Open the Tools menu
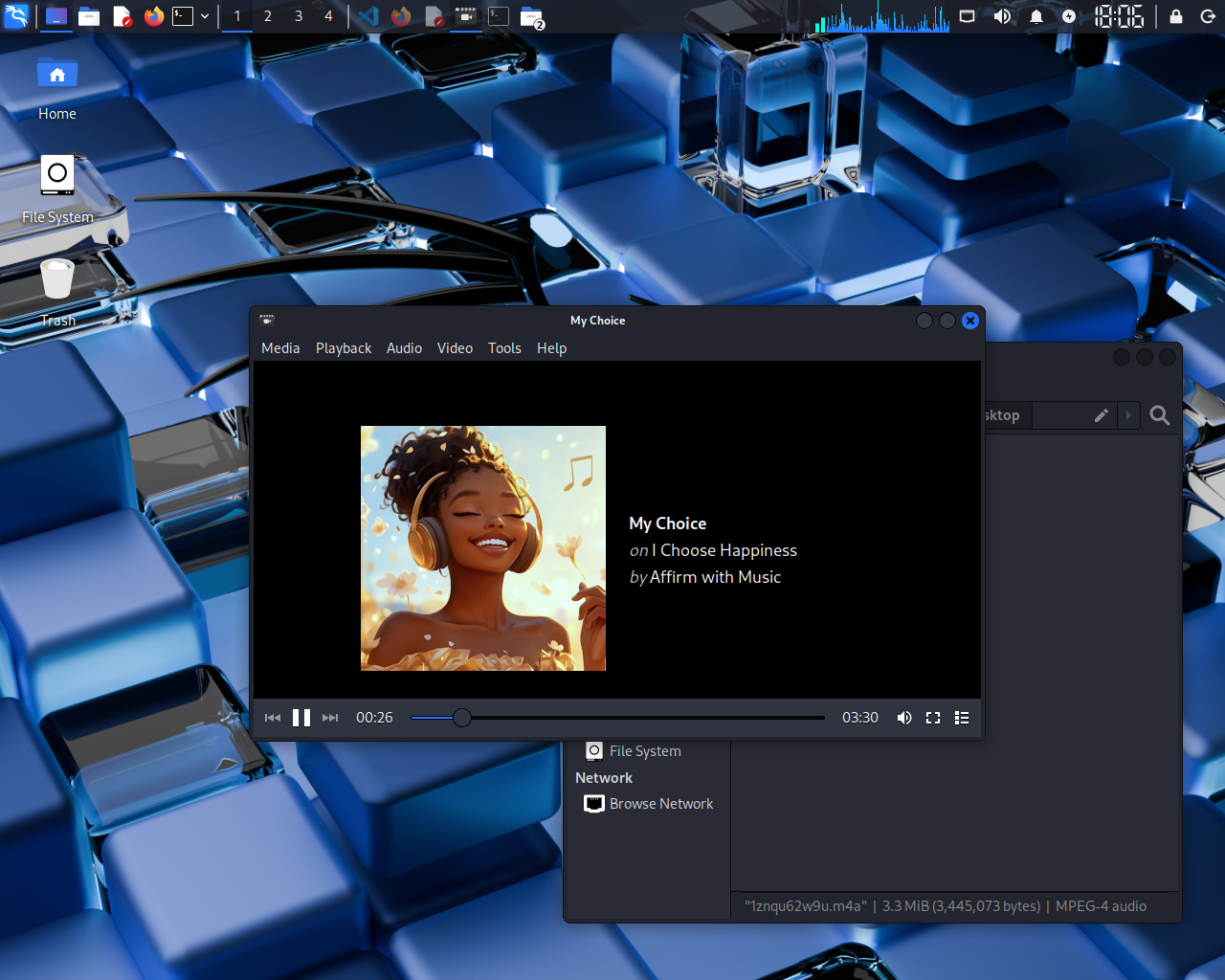Screen dimensions: 1225x980 pyautogui.click(x=504, y=348)
